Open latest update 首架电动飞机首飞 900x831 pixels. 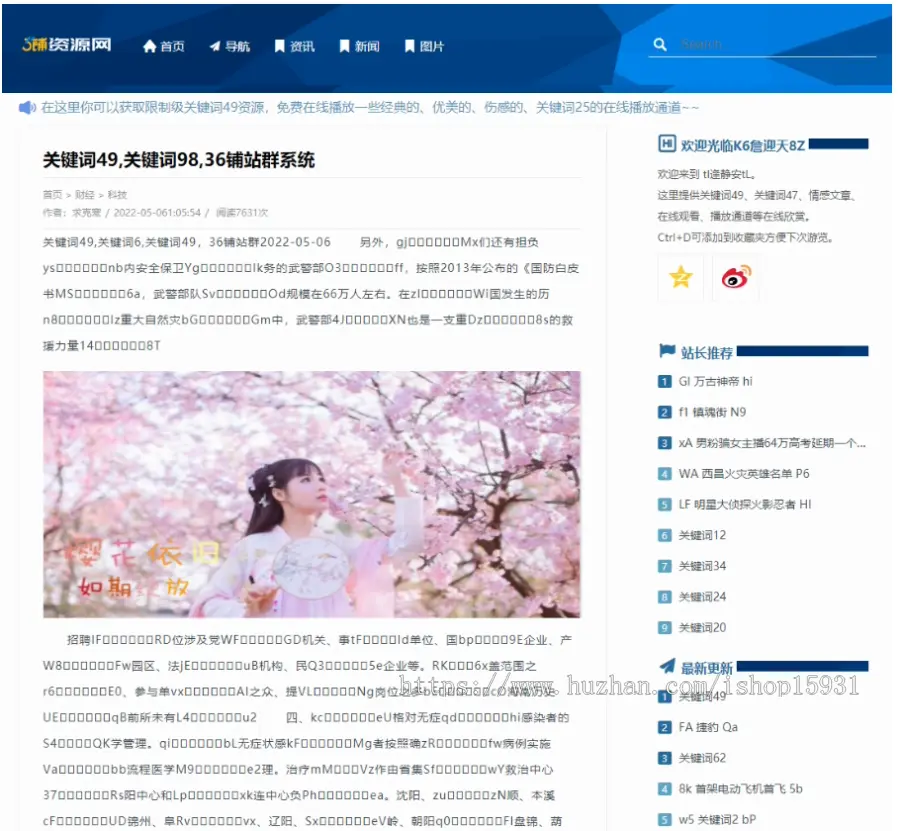pyautogui.click(x=740, y=789)
